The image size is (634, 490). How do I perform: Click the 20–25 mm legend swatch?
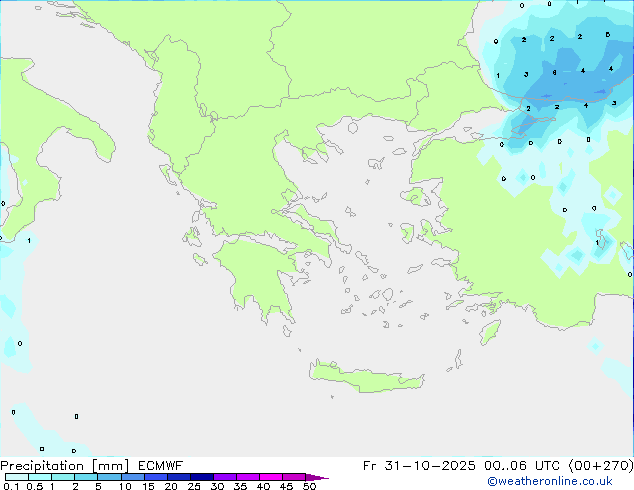pyautogui.click(x=179, y=477)
